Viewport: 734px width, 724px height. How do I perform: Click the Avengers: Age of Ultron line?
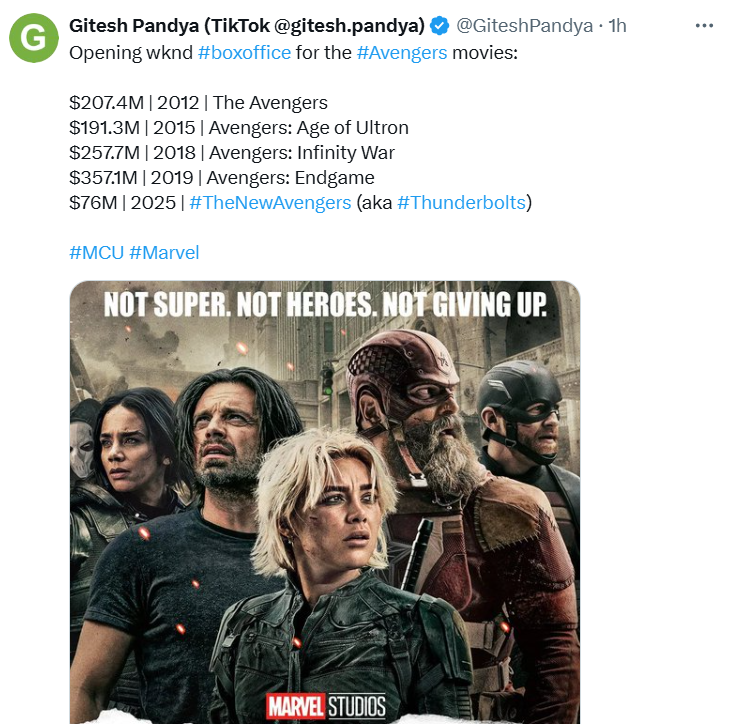[239, 127]
